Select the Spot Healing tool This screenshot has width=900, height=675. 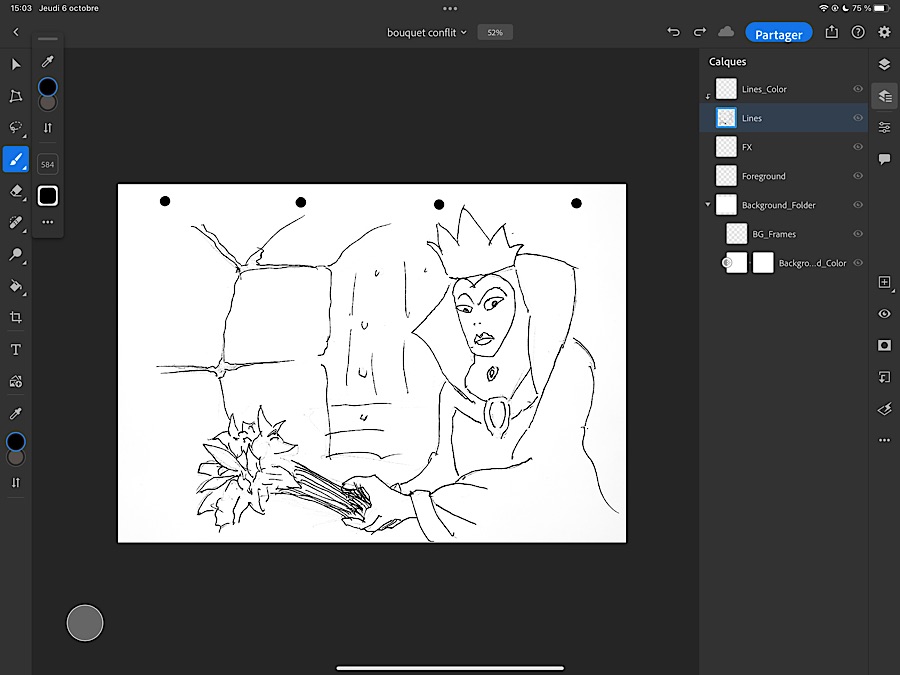point(16,222)
